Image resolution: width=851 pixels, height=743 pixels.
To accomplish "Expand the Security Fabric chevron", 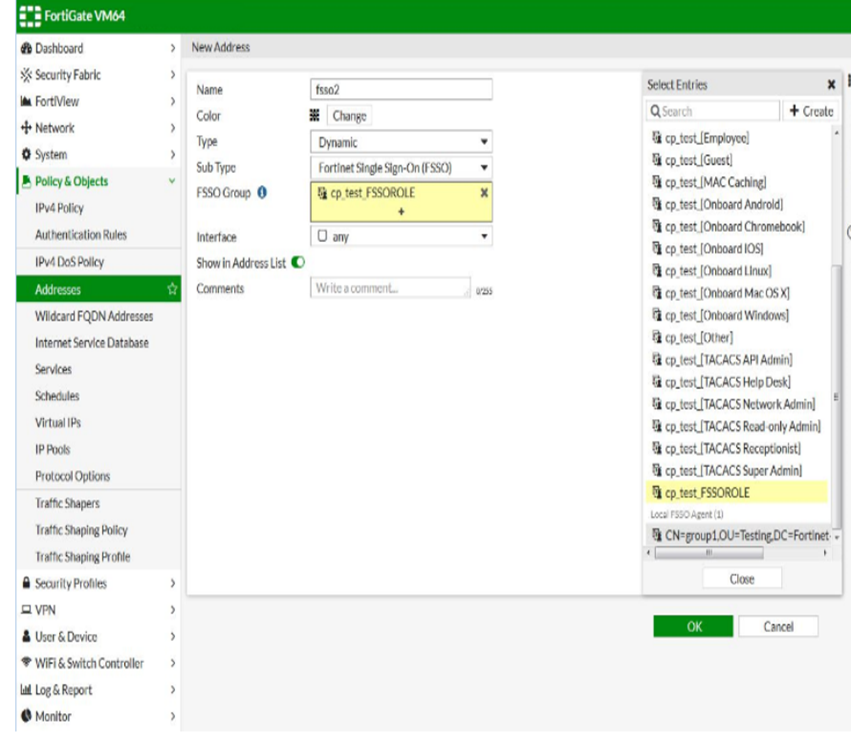I will point(173,75).
